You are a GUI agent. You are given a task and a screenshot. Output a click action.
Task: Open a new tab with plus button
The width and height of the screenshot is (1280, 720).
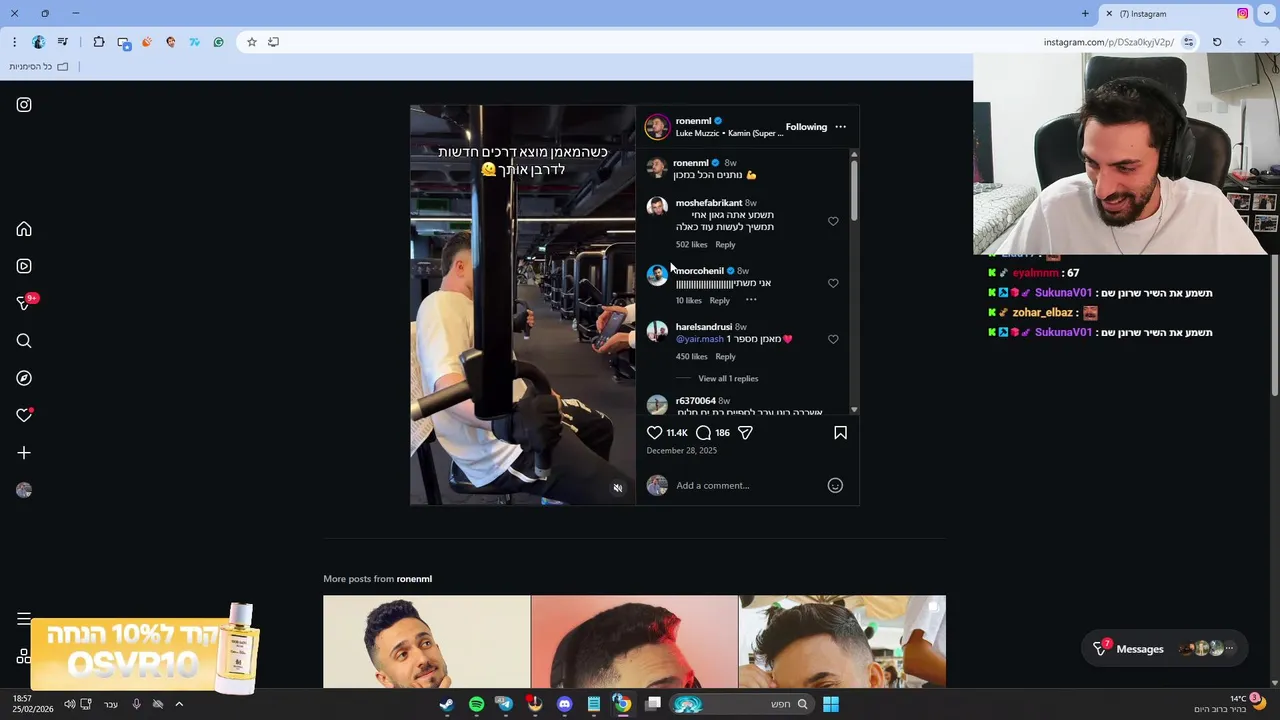tap(1085, 14)
